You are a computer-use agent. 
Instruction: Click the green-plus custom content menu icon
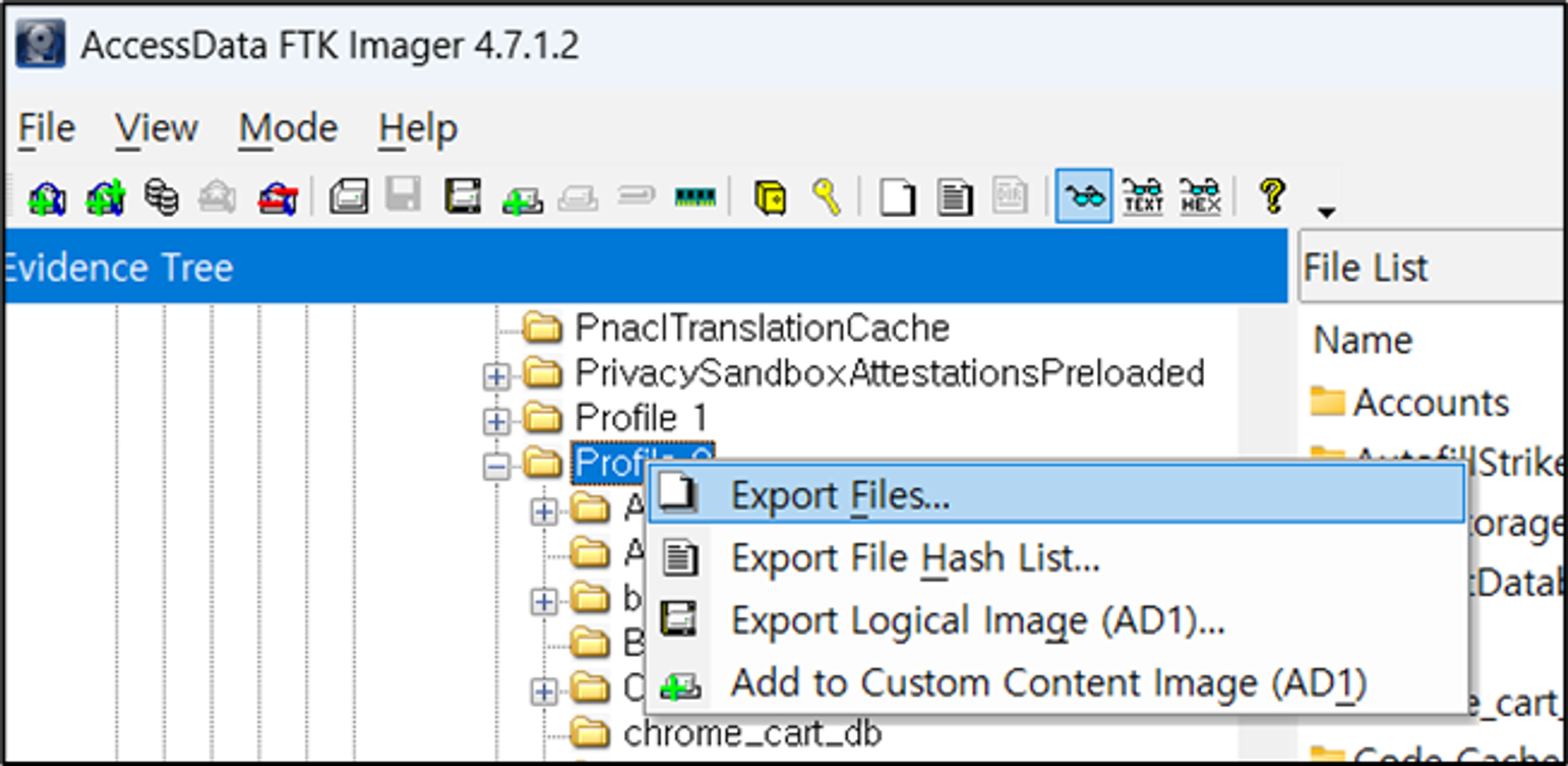pyautogui.click(x=680, y=686)
